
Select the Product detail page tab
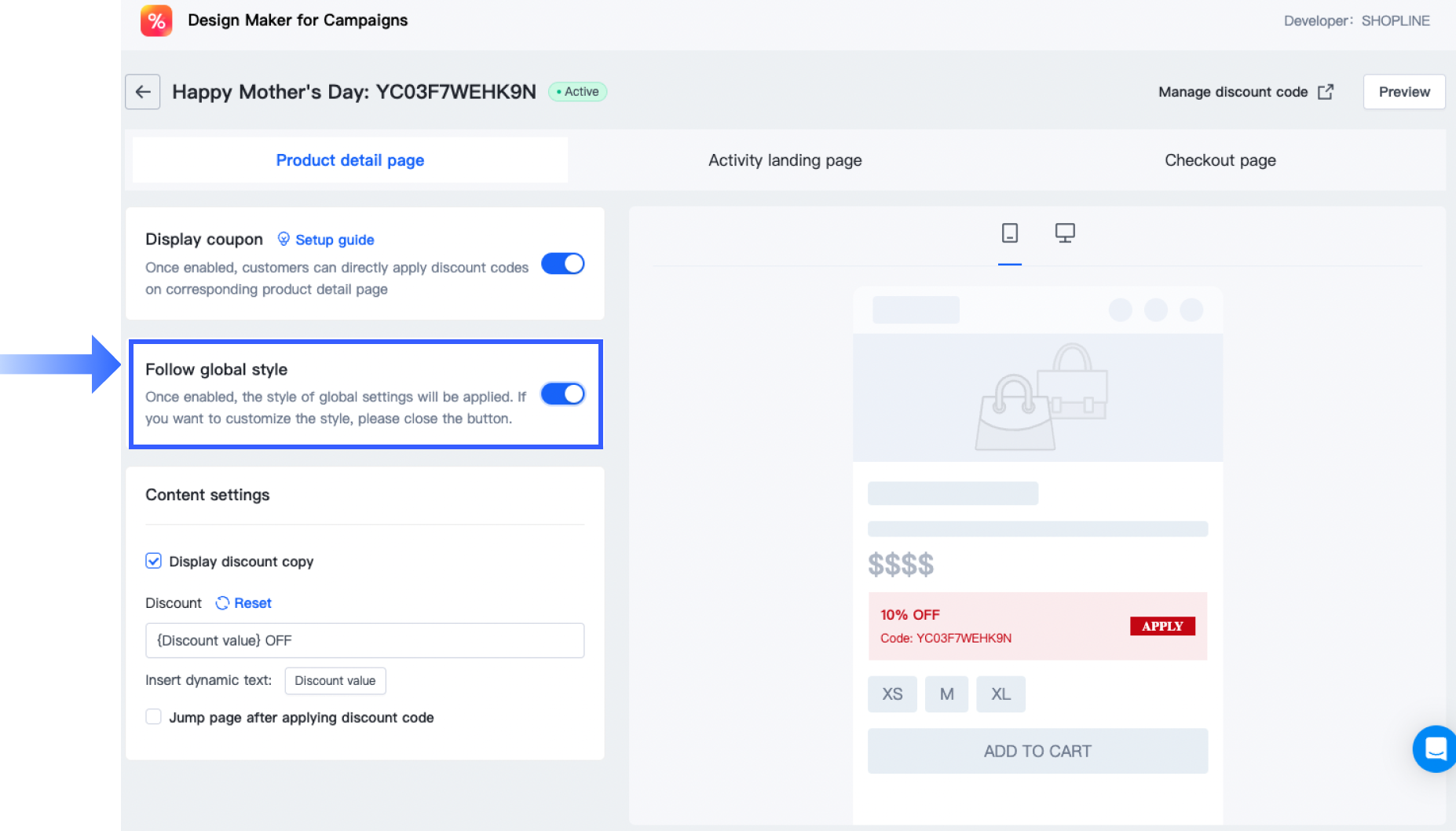(350, 160)
